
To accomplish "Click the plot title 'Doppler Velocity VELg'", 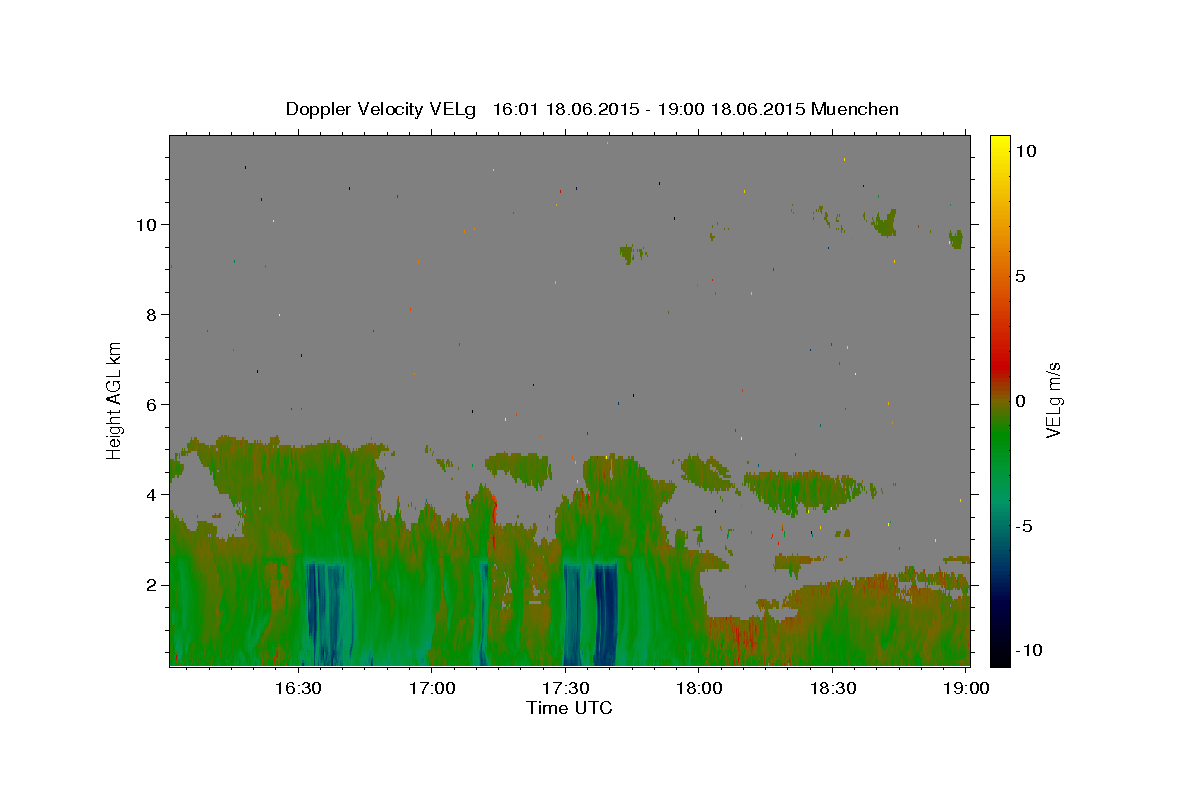I will (383, 109).
